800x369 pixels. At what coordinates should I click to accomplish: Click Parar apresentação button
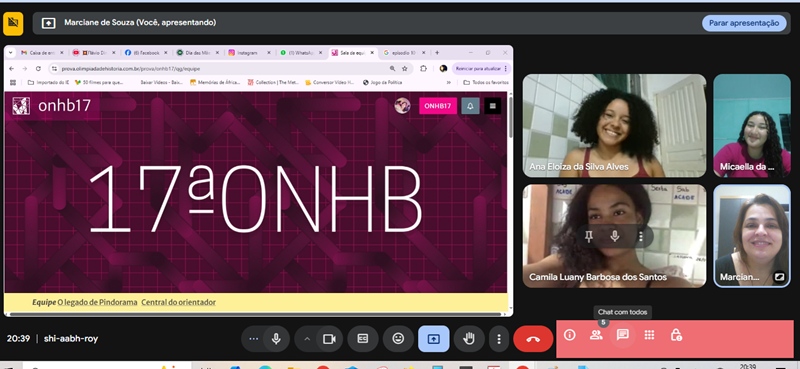pyautogui.click(x=744, y=23)
